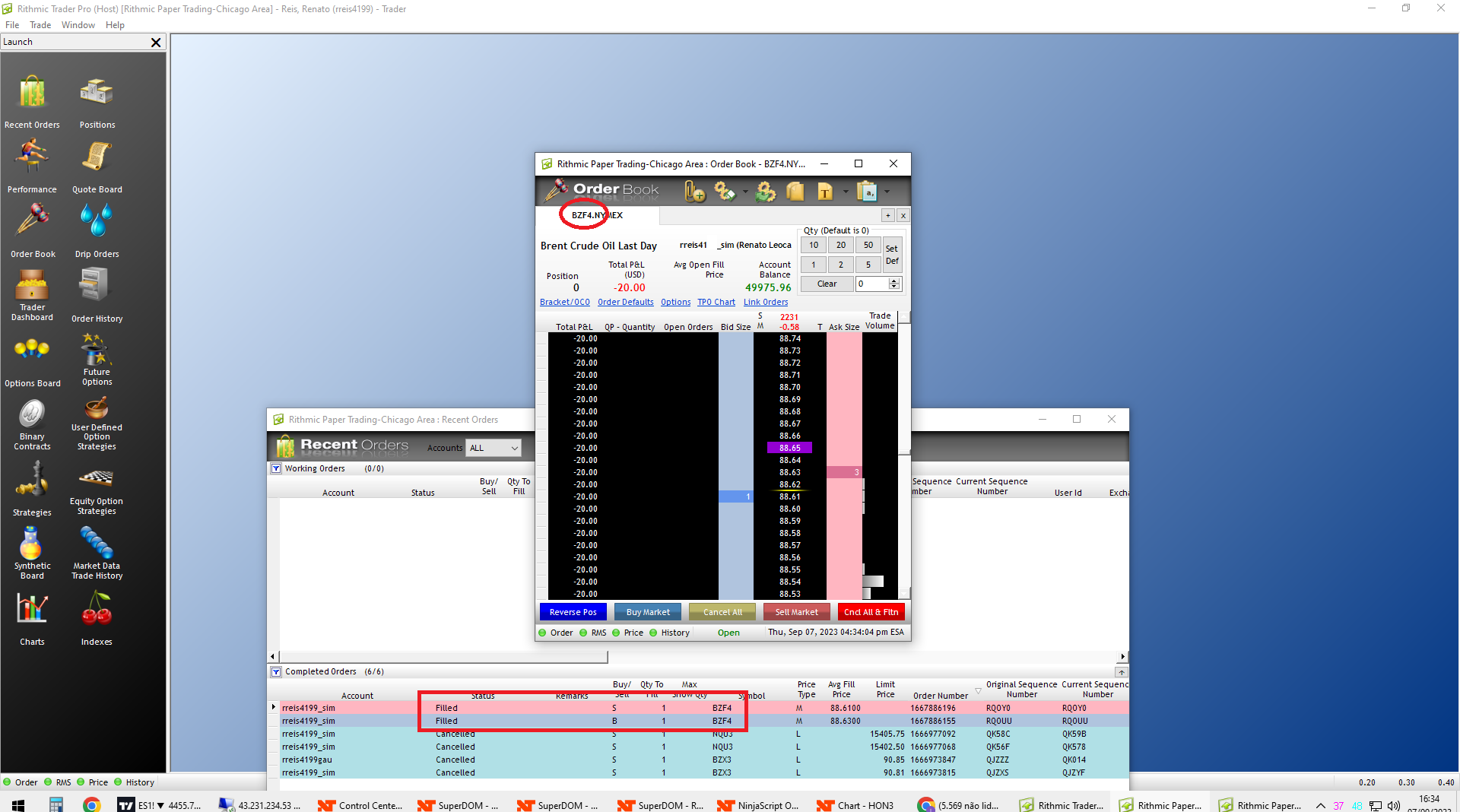Viewport: 1460px width, 812px height.
Task: Click the Buy Market button
Action: pos(647,611)
